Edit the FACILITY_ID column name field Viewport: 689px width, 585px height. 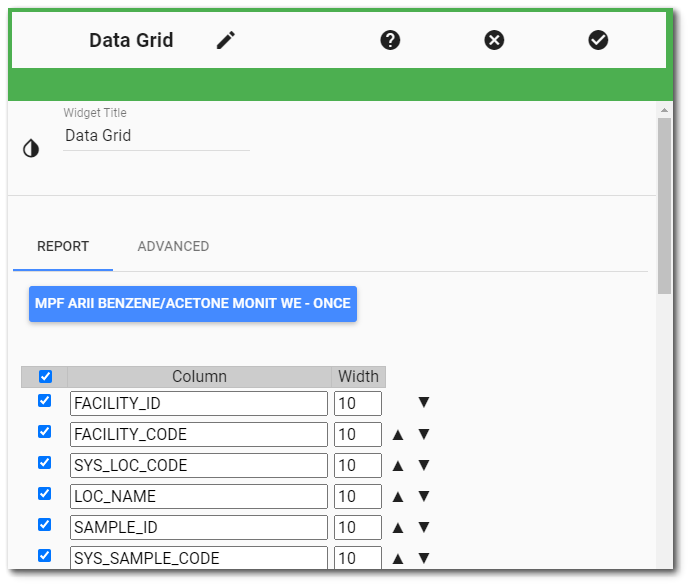point(199,403)
